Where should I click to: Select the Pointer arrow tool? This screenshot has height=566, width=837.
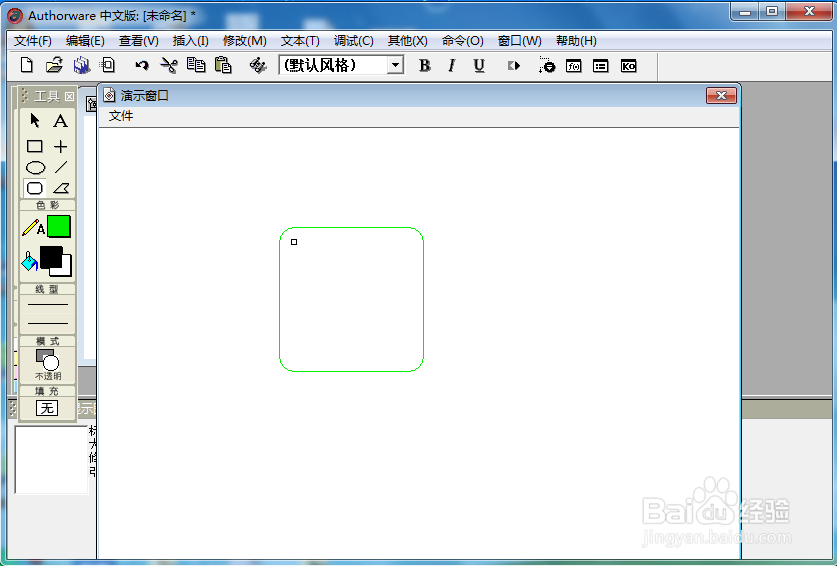[35, 121]
